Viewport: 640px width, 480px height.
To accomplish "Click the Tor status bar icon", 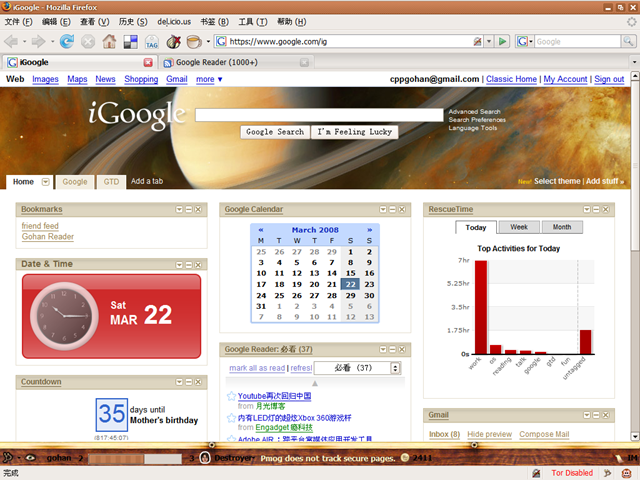I will (536, 473).
